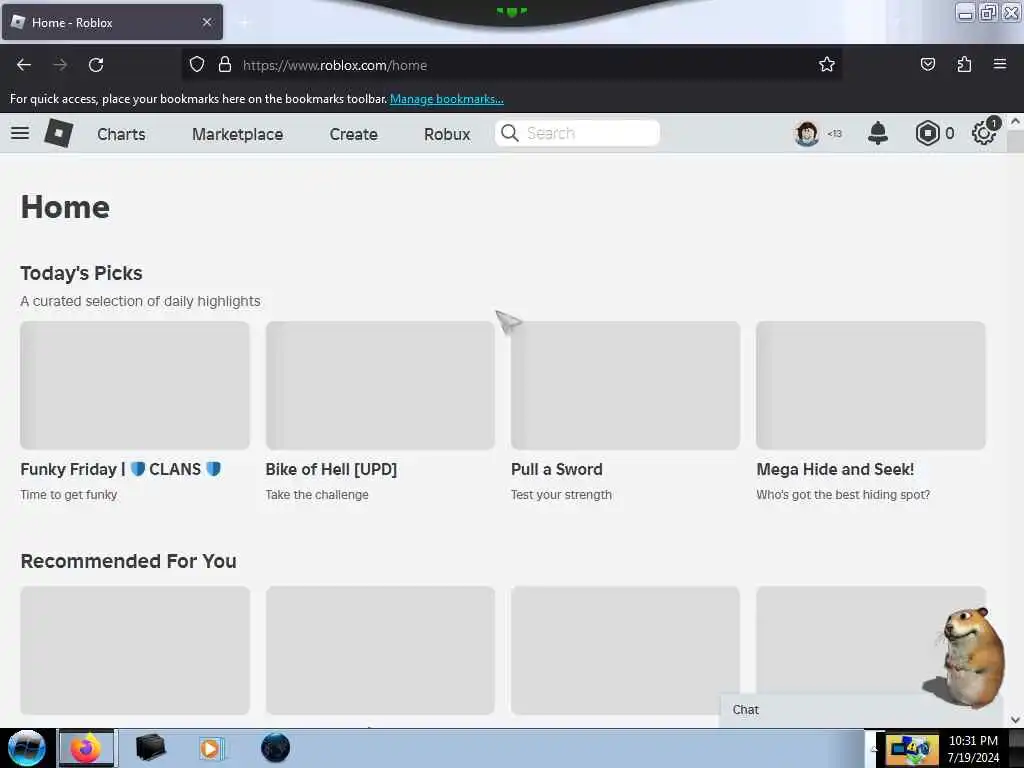
Task: Reload the page with the refresh icon
Action: click(x=96, y=65)
